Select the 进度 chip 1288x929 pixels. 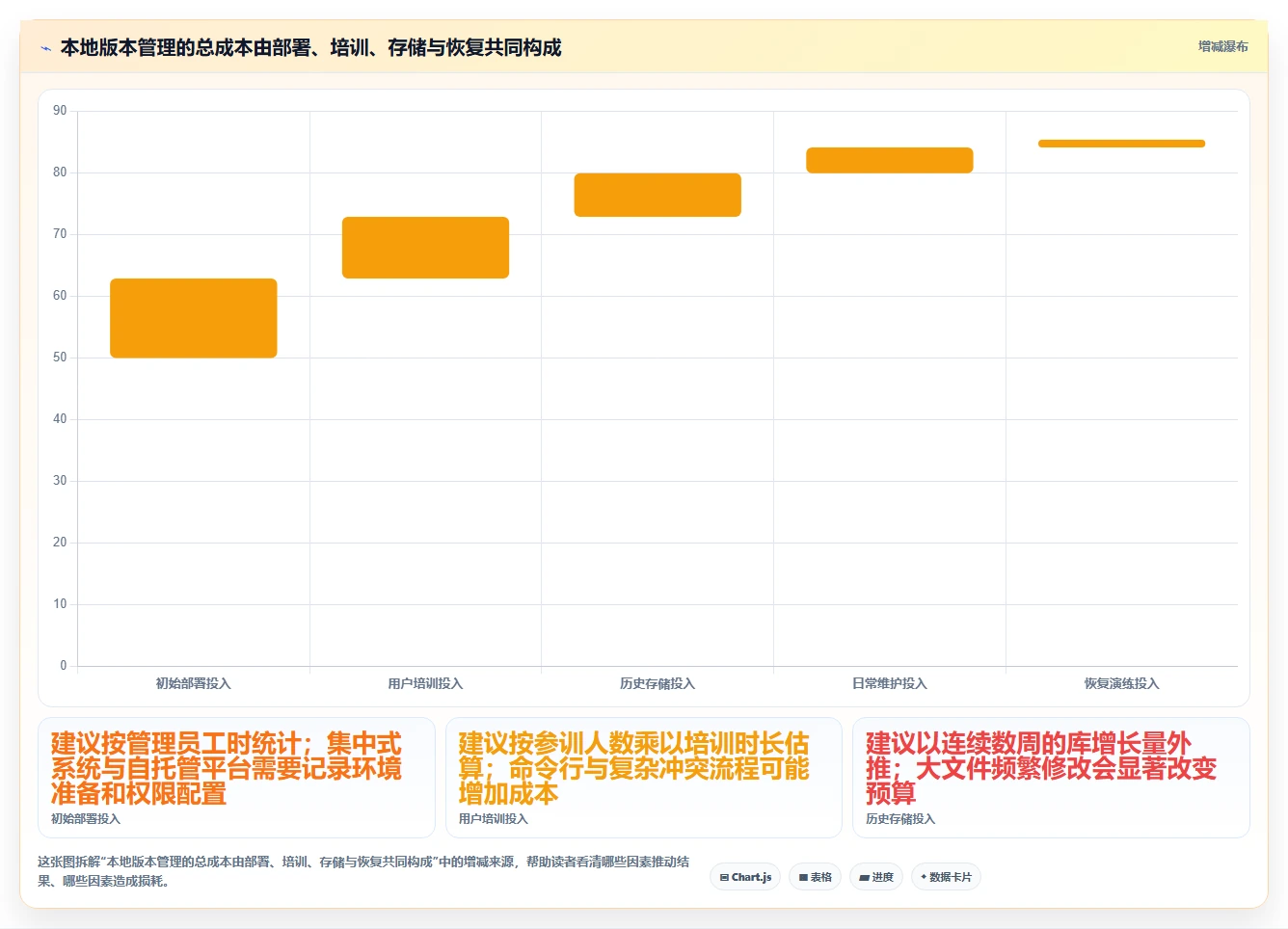tap(875, 877)
